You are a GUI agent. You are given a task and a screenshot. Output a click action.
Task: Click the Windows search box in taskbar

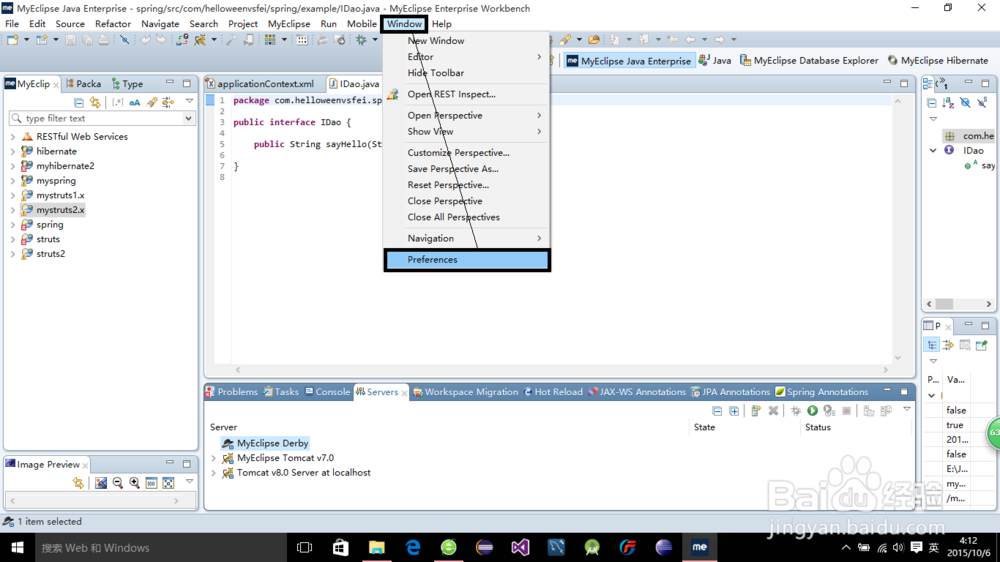coord(161,547)
